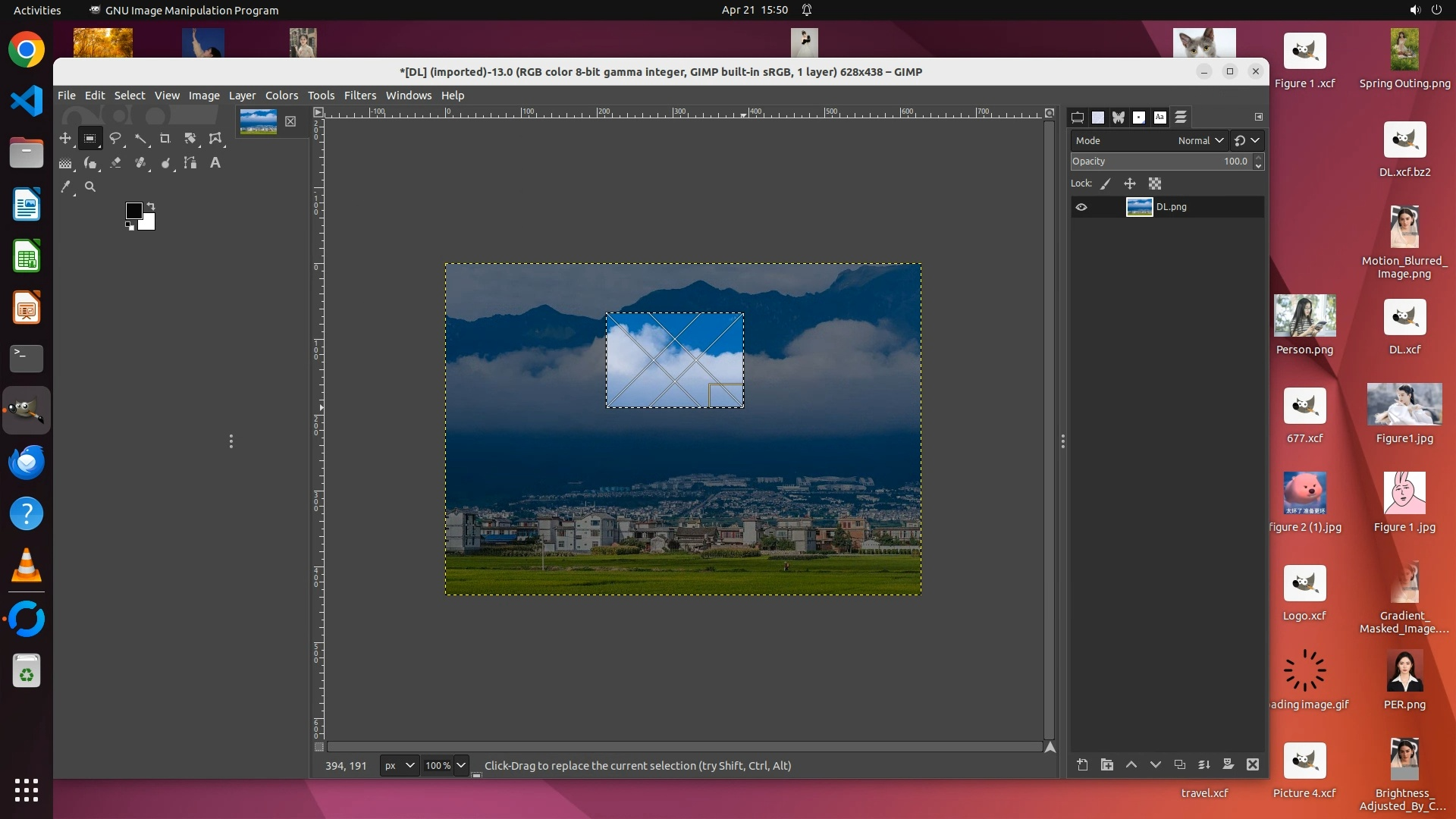Open the layer Mode Normal dropdown
This screenshot has height=819, width=1456.
(1200, 140)
